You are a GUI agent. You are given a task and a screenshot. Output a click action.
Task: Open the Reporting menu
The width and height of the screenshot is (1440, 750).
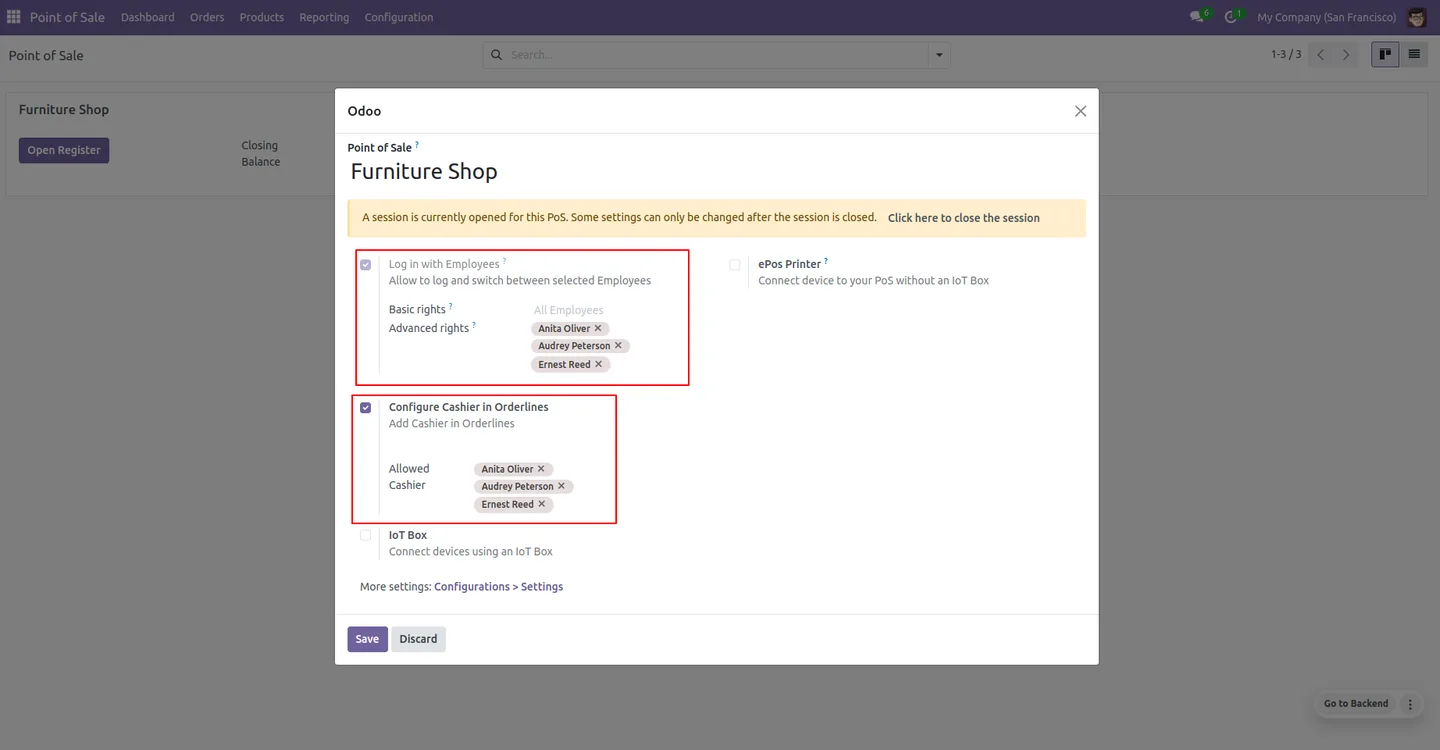324,17
